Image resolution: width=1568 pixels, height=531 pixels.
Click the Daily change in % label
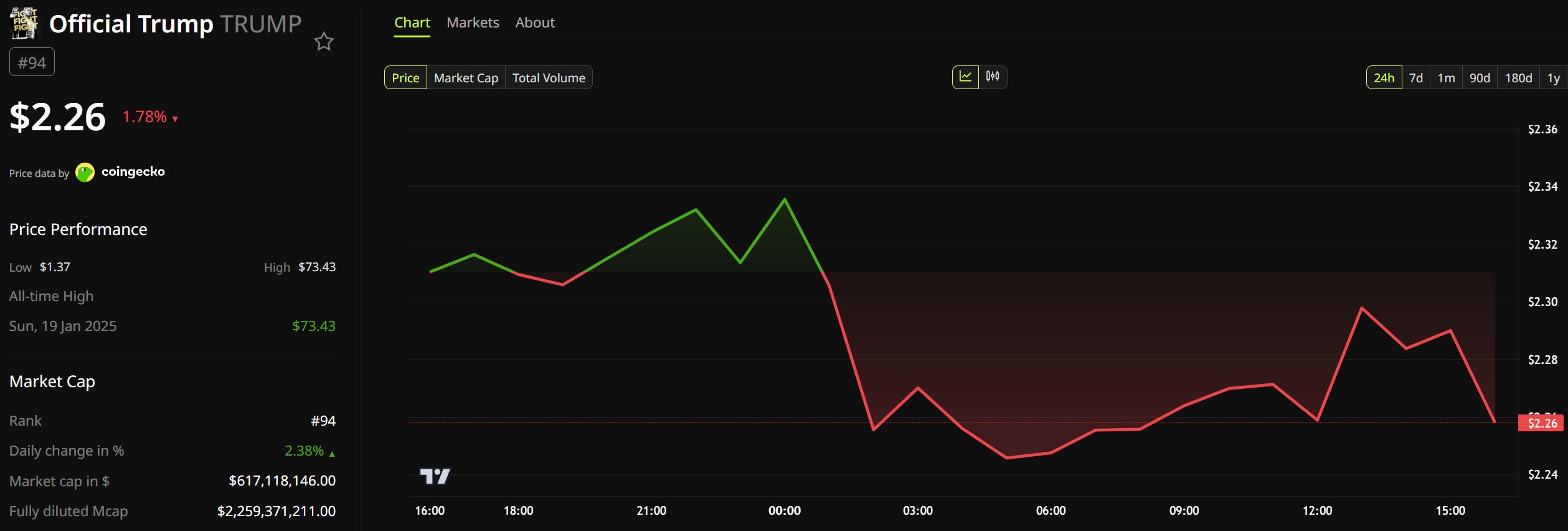(x=67, y=451)
